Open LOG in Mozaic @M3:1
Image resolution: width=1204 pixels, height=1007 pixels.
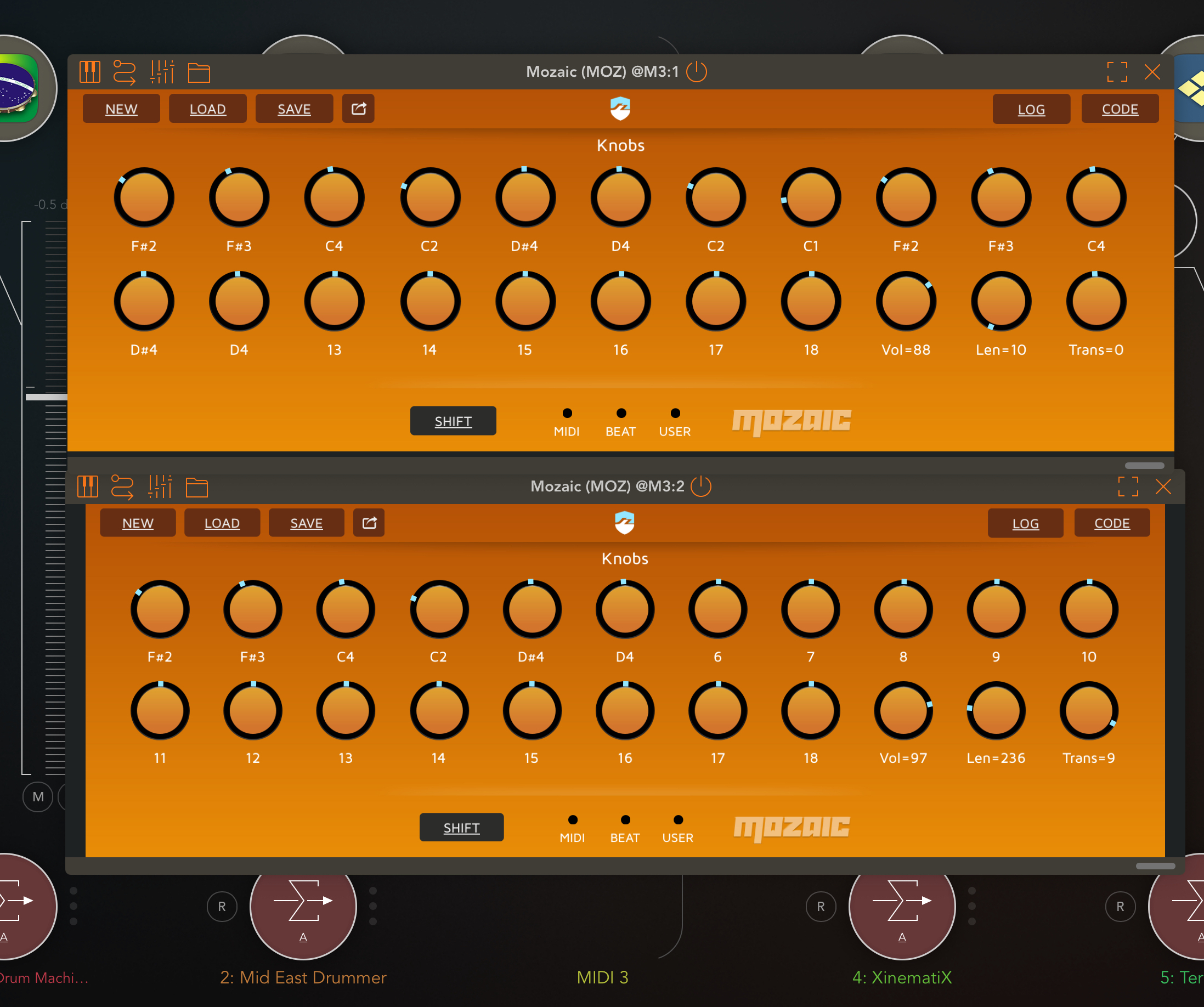click(1031, 109)
